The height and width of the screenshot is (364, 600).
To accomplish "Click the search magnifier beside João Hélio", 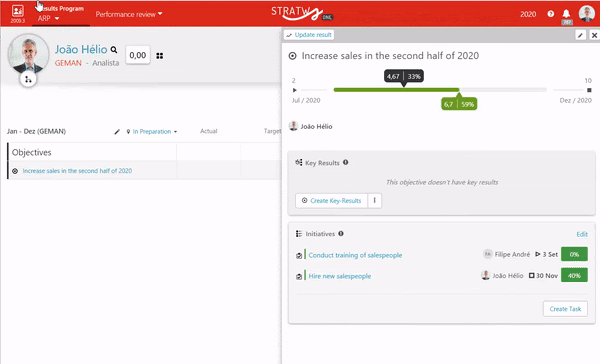I will pos(114,50).
